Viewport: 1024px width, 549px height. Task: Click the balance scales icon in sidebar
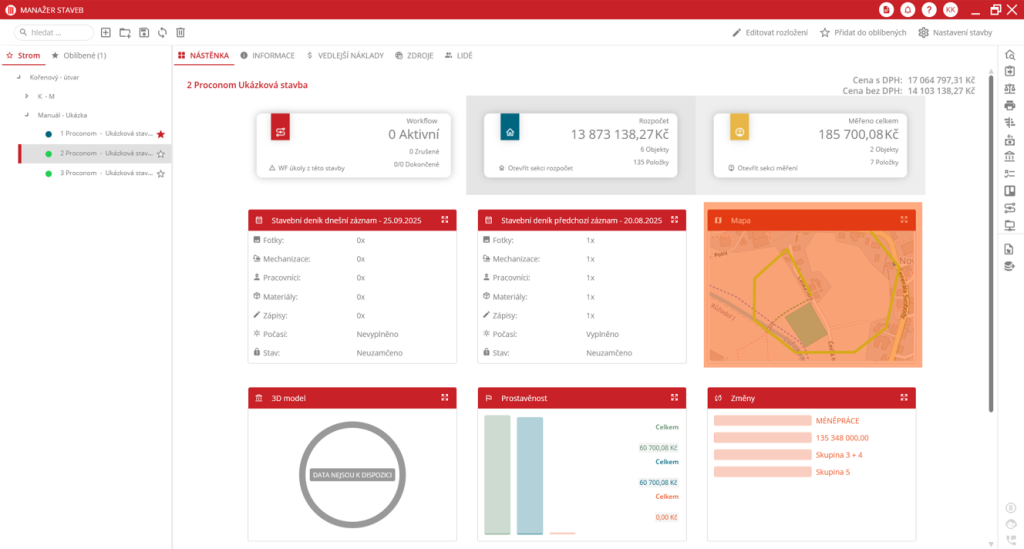pos(1010,88)
